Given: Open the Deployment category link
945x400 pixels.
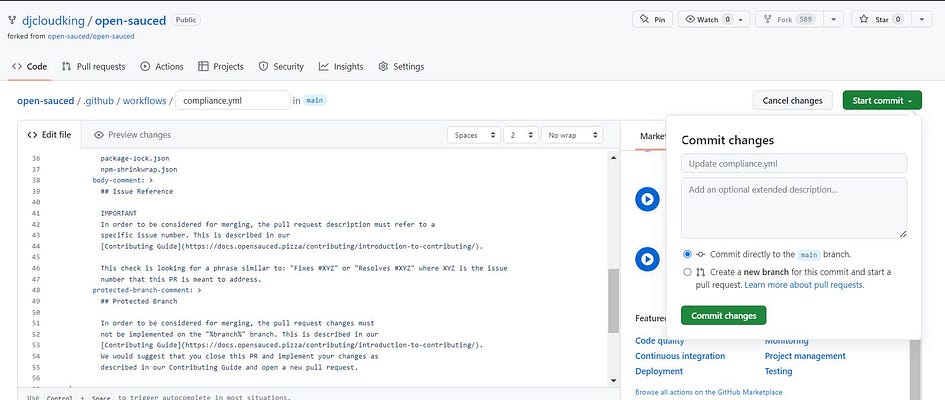Looking at the screenshot, I should pos(659,372).
